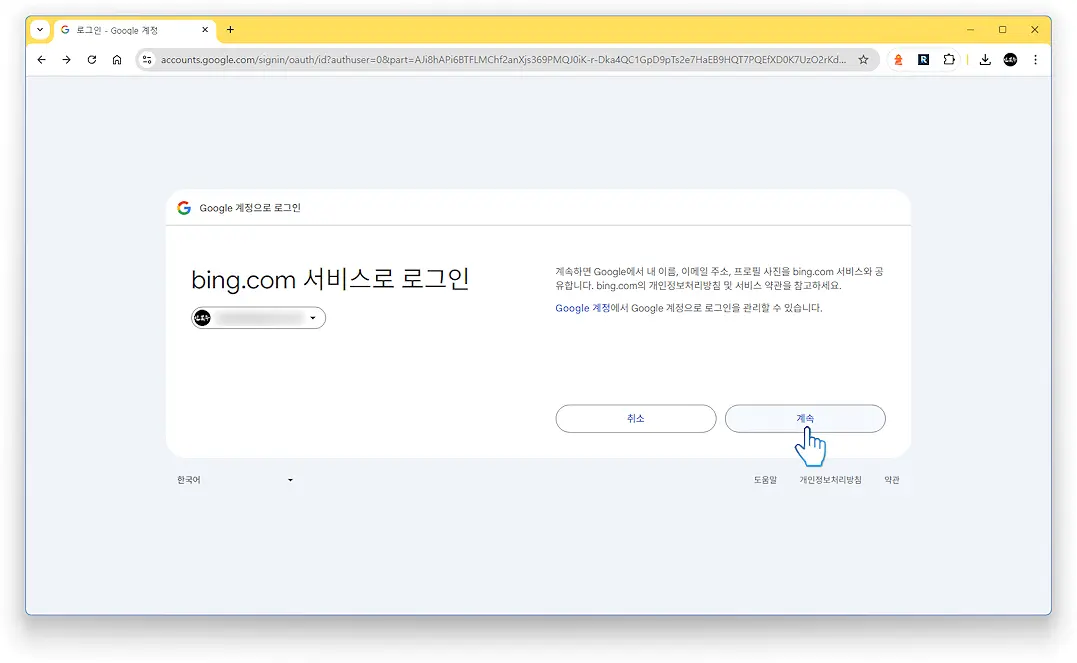Open the Chrome three-dot menu
1077x663 pixels.
[x=1035, y=59]
